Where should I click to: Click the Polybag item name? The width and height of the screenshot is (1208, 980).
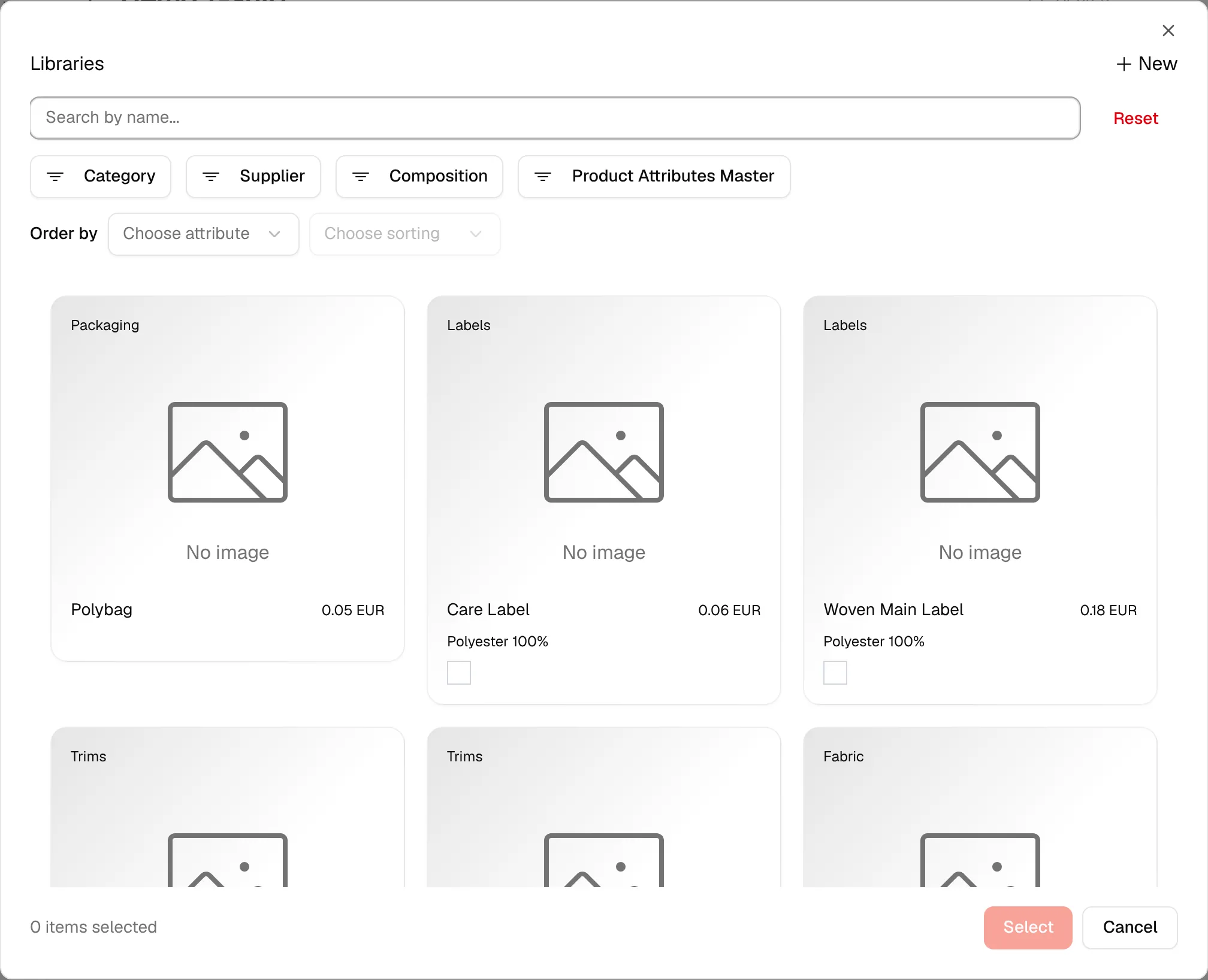(102, 610)
